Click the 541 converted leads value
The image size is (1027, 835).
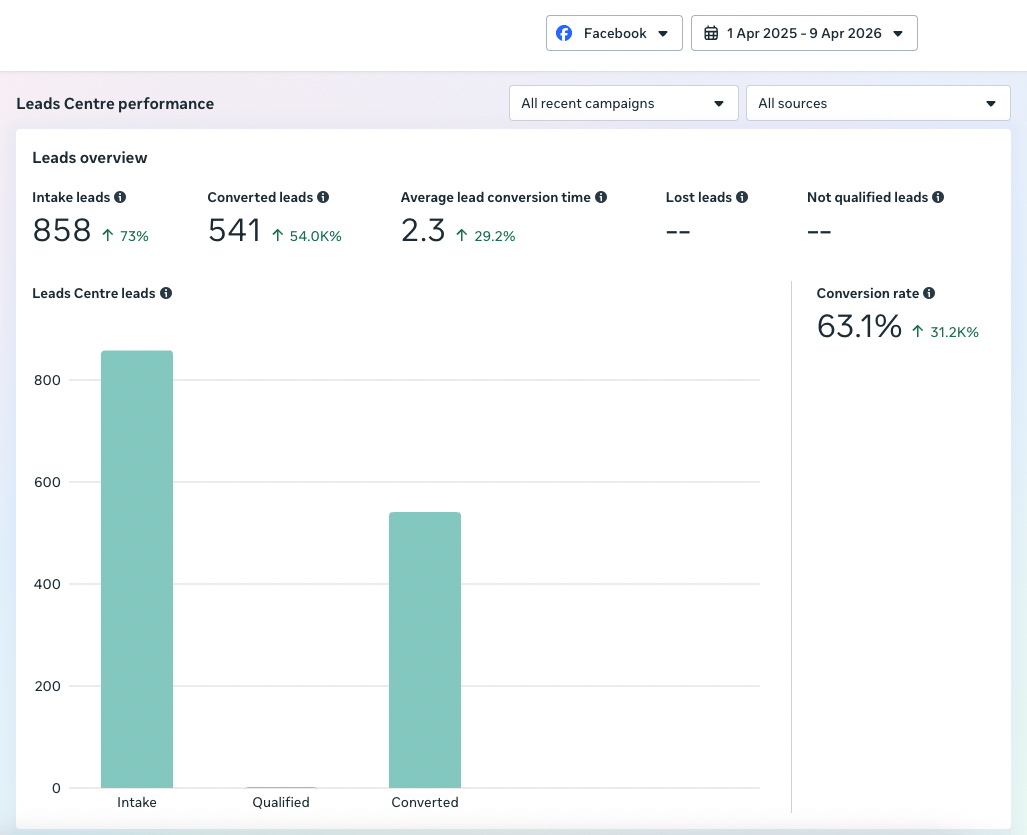tap(234, 231)
